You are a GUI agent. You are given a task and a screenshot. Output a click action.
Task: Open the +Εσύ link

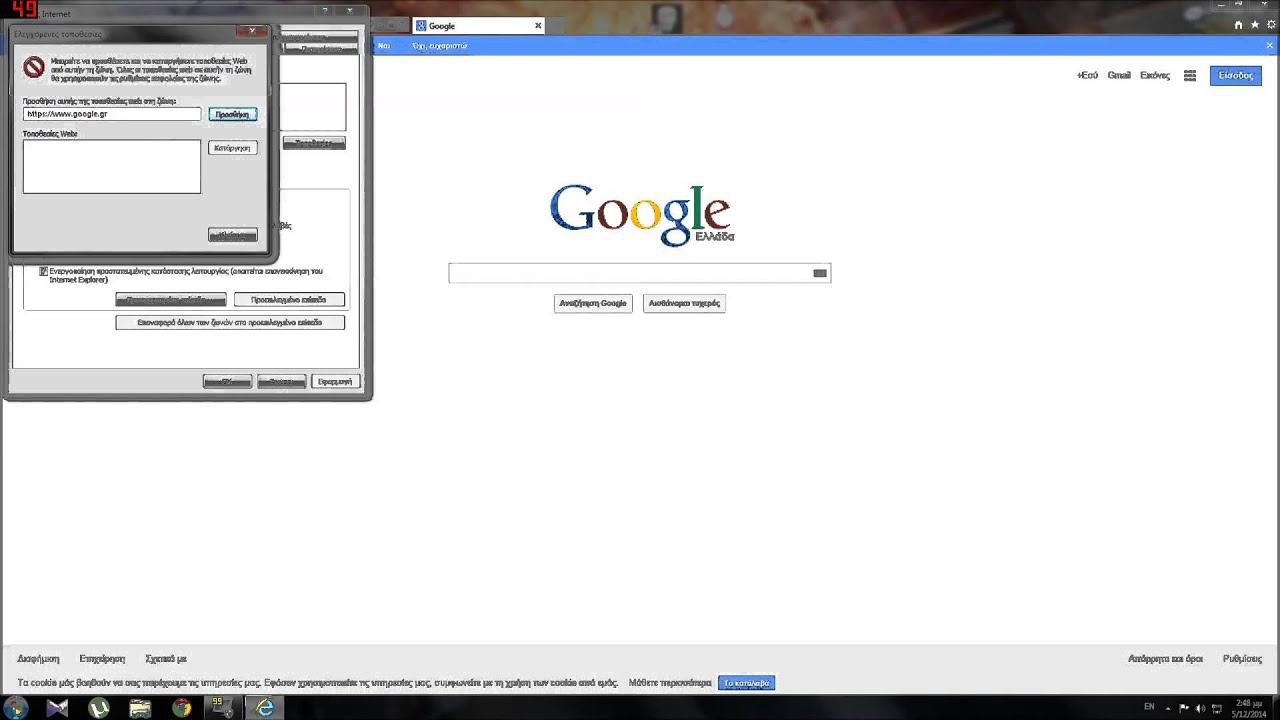click(x=1087, y=75)
